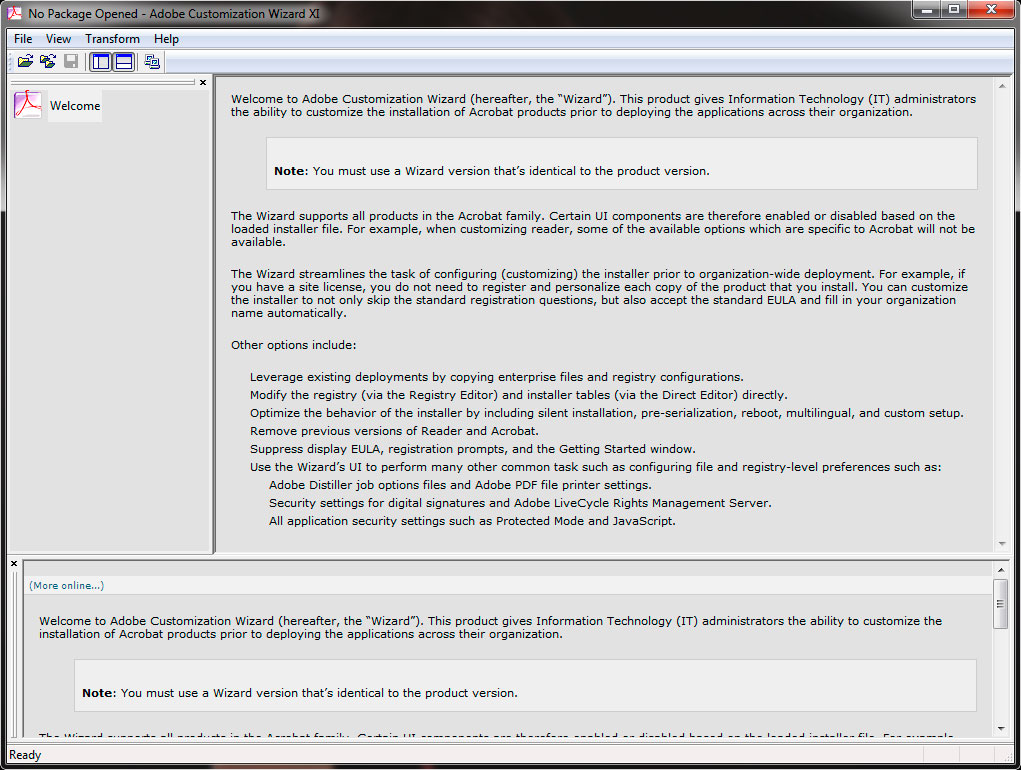The width and height of the screenshot is (1021, 770).
Task: Open the File menu
Action: tap(23, 39)
